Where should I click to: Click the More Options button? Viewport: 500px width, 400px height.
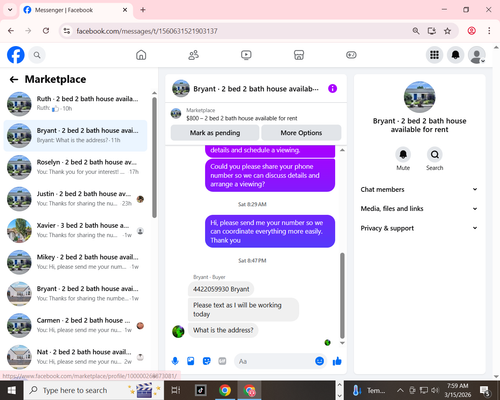(x=301, y=133)
